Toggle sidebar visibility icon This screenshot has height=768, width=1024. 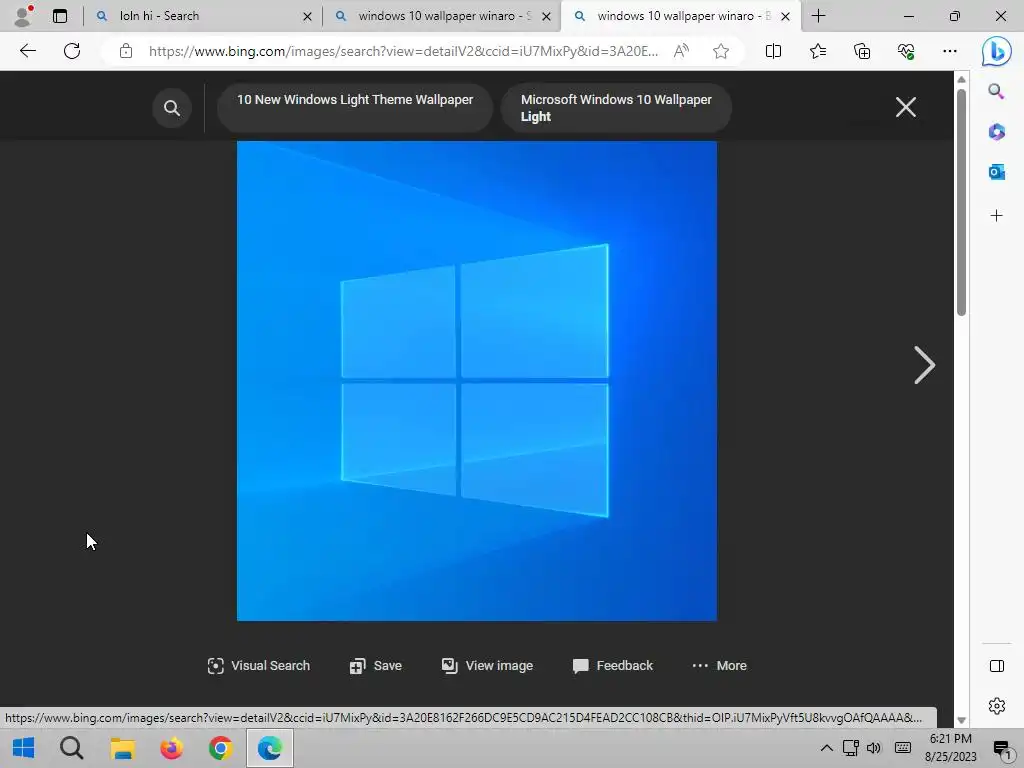997,665
